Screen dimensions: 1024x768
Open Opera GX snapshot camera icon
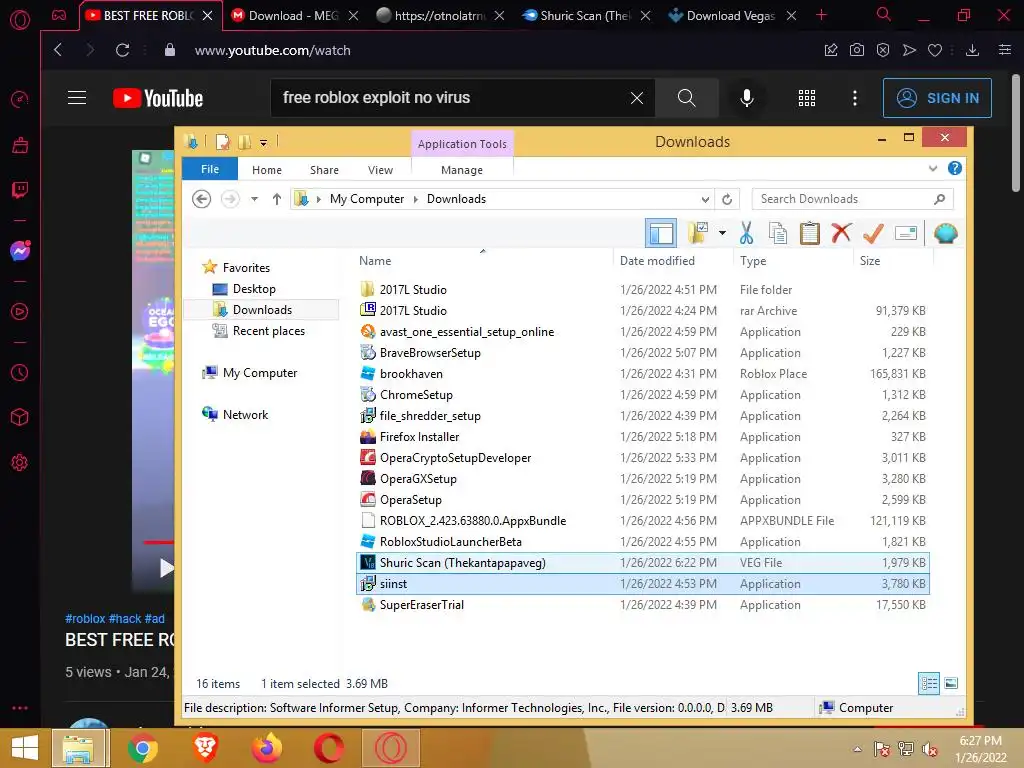[857, 50]
